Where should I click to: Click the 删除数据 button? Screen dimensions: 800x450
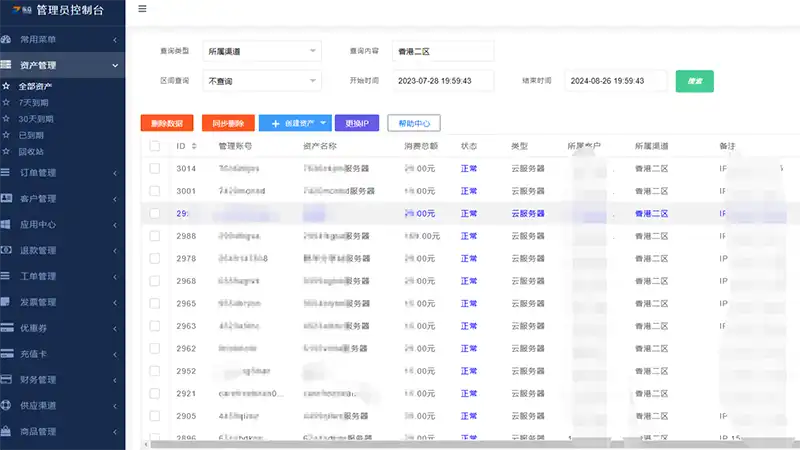[167, 123]
